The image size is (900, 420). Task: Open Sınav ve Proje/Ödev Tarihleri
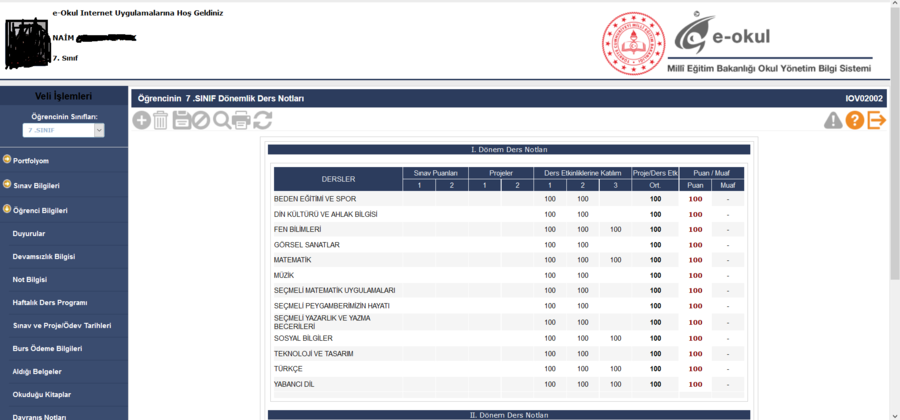(x=61, y=325)
